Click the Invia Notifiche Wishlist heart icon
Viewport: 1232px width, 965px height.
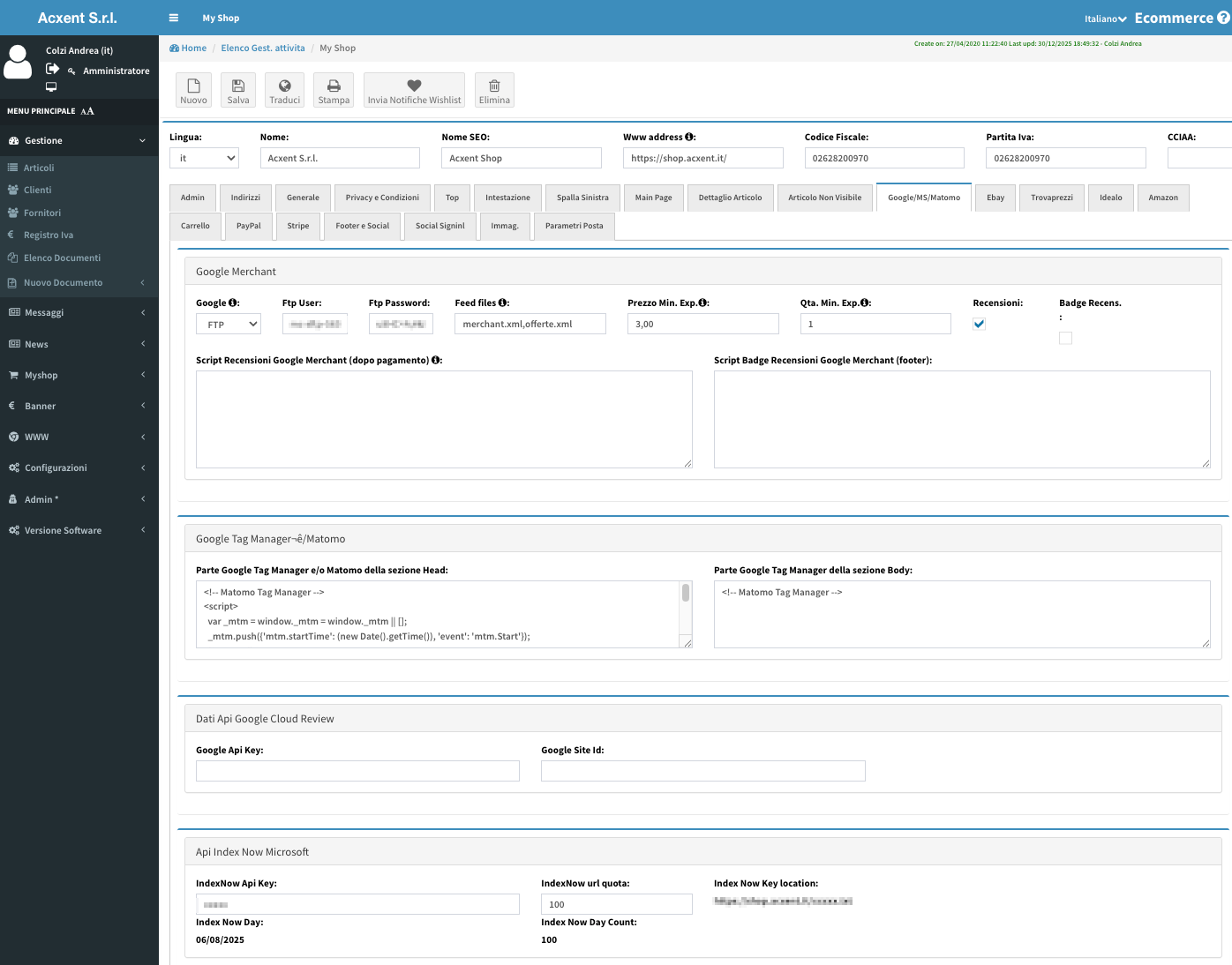(414, 86)
